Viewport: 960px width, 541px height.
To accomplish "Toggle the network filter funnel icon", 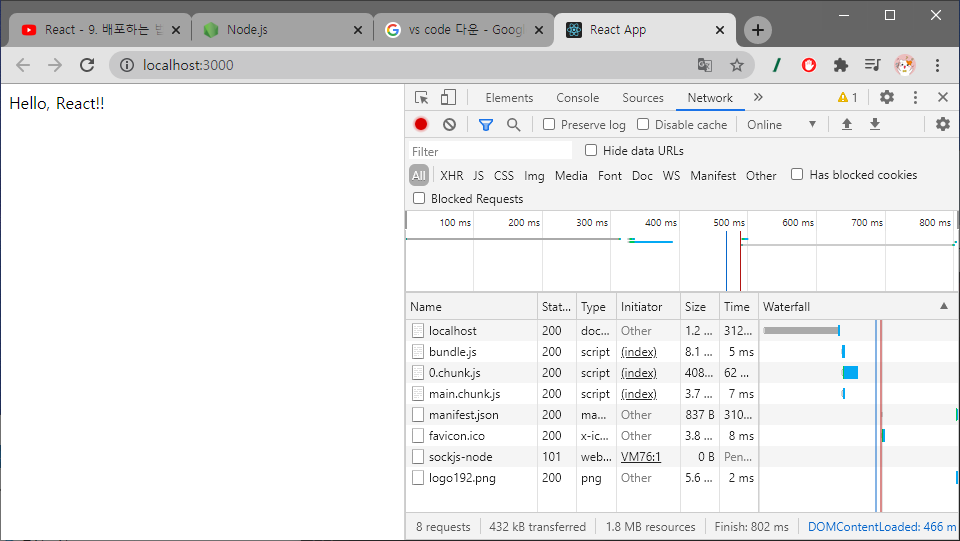I will coord(486,125).
